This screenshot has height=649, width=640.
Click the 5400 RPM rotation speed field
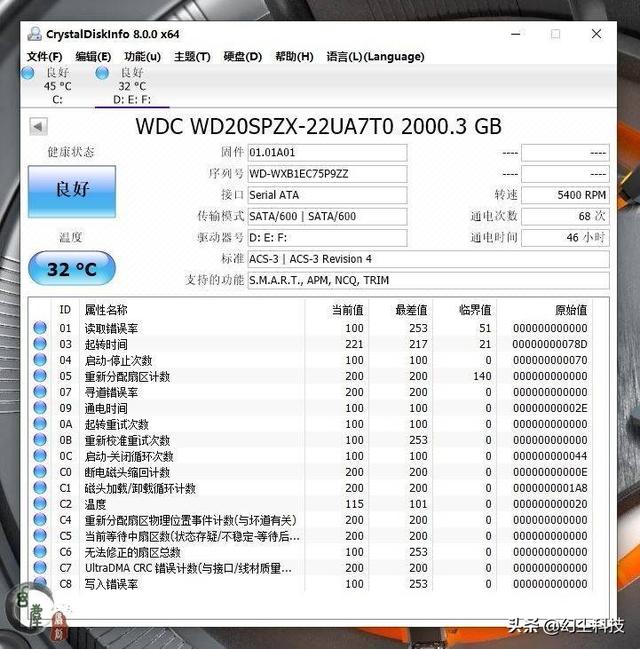565,195
